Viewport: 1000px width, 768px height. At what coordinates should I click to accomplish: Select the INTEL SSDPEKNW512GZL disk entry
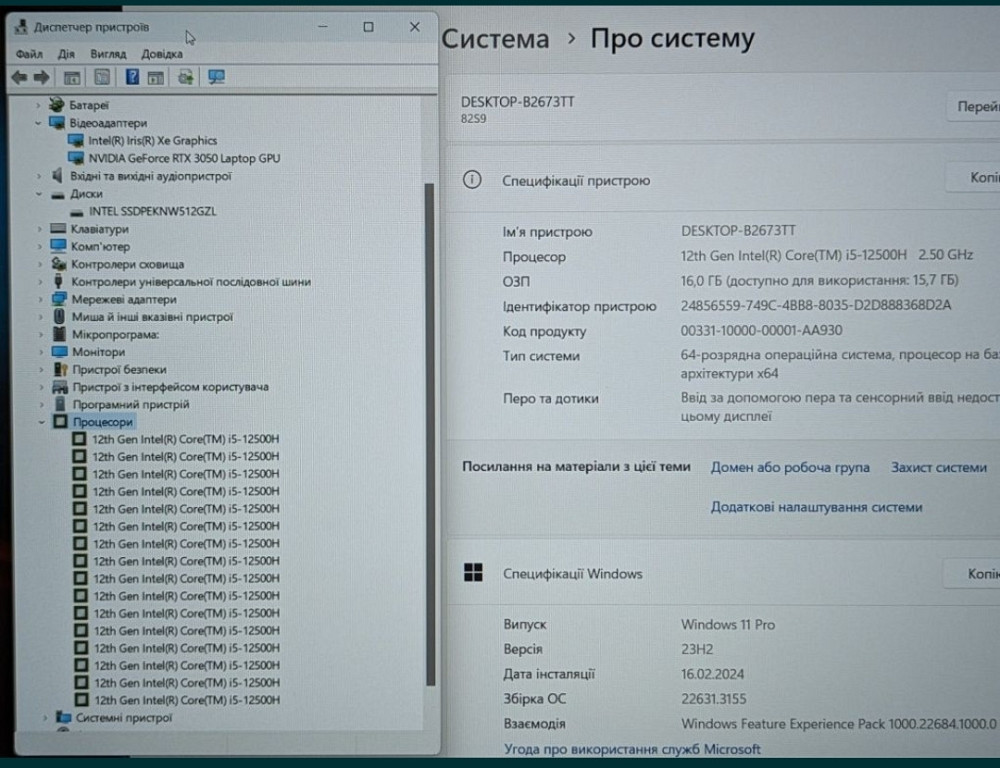coord(152,211)
